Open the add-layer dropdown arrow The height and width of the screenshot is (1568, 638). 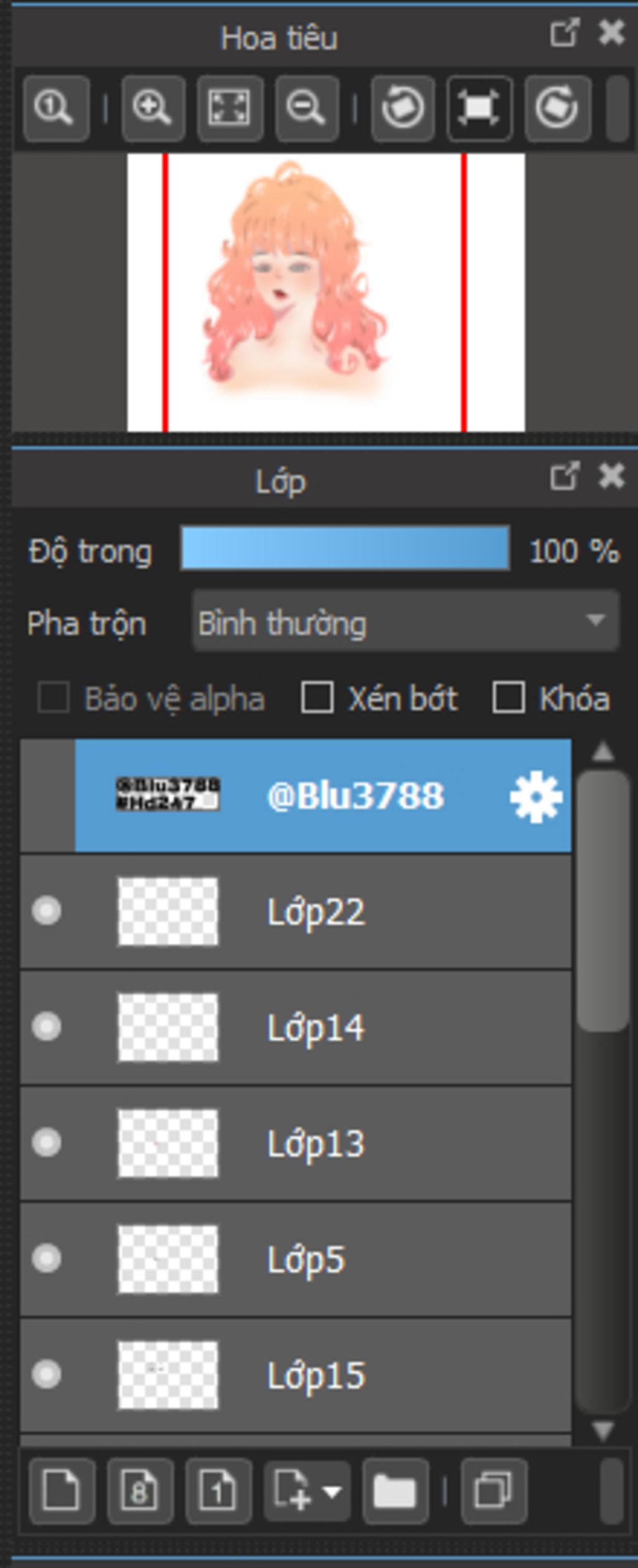pyautogui.click(x=332, y=1491)
